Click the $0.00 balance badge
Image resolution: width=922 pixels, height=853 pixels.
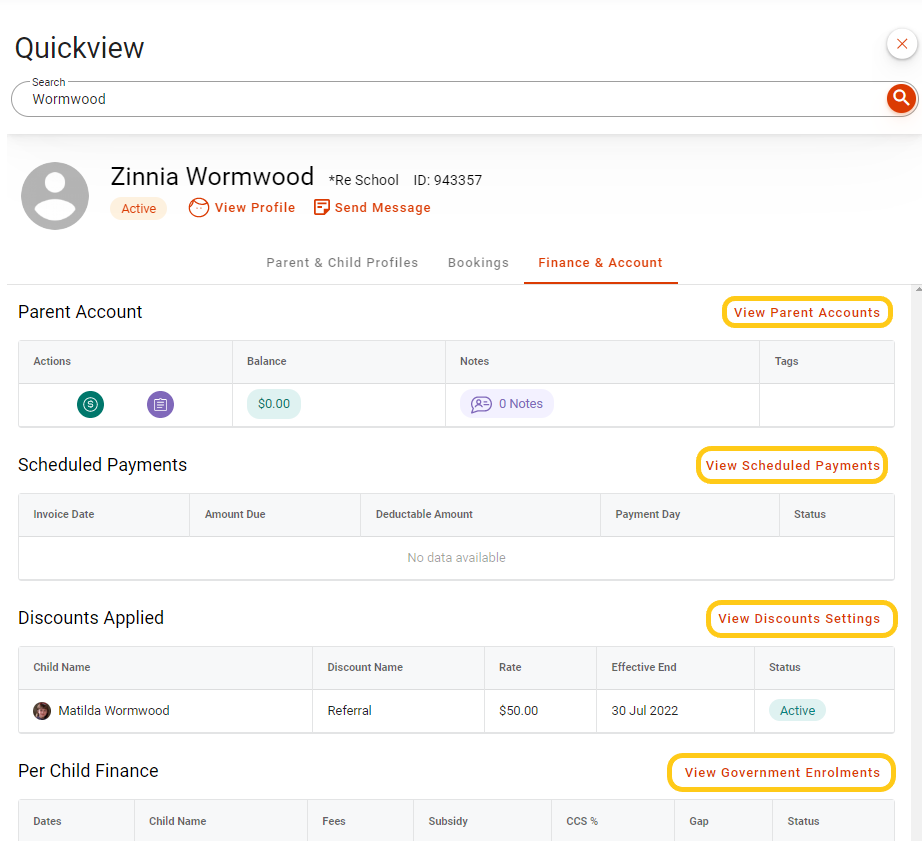pos(274,404)
